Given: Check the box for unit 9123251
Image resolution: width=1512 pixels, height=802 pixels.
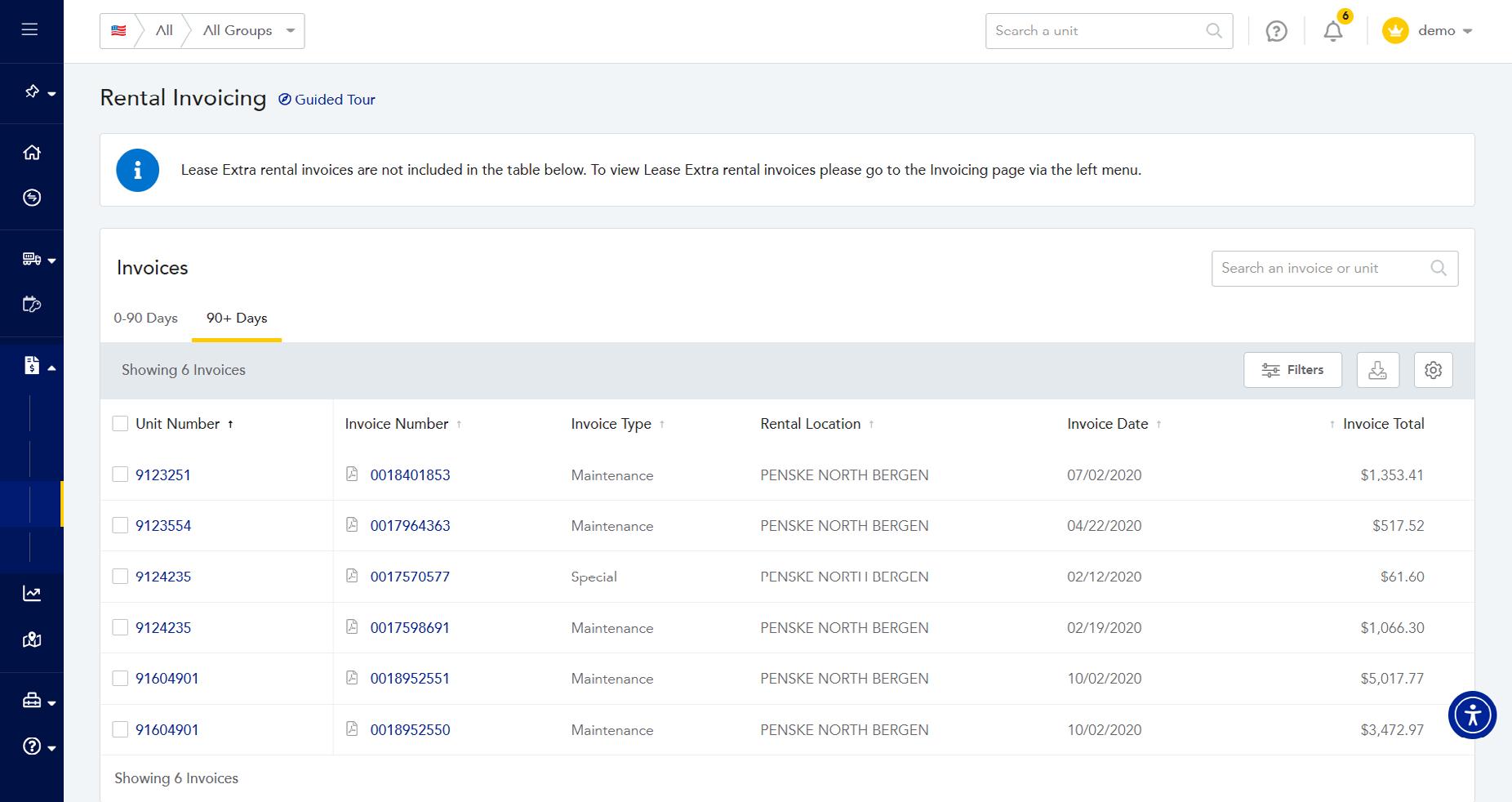Looking at the screenshot, I should pyautogui.click(x=120, y=475).
